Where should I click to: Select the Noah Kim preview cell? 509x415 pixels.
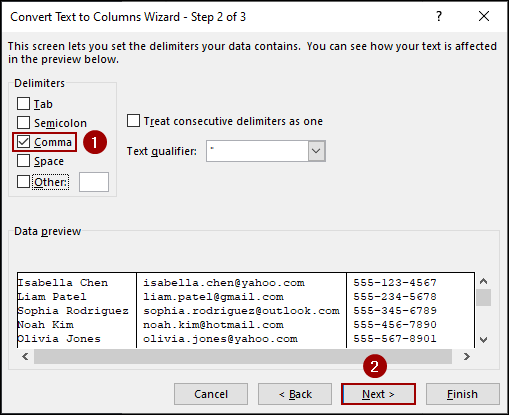pyautogui.click(x=46, y=325)
